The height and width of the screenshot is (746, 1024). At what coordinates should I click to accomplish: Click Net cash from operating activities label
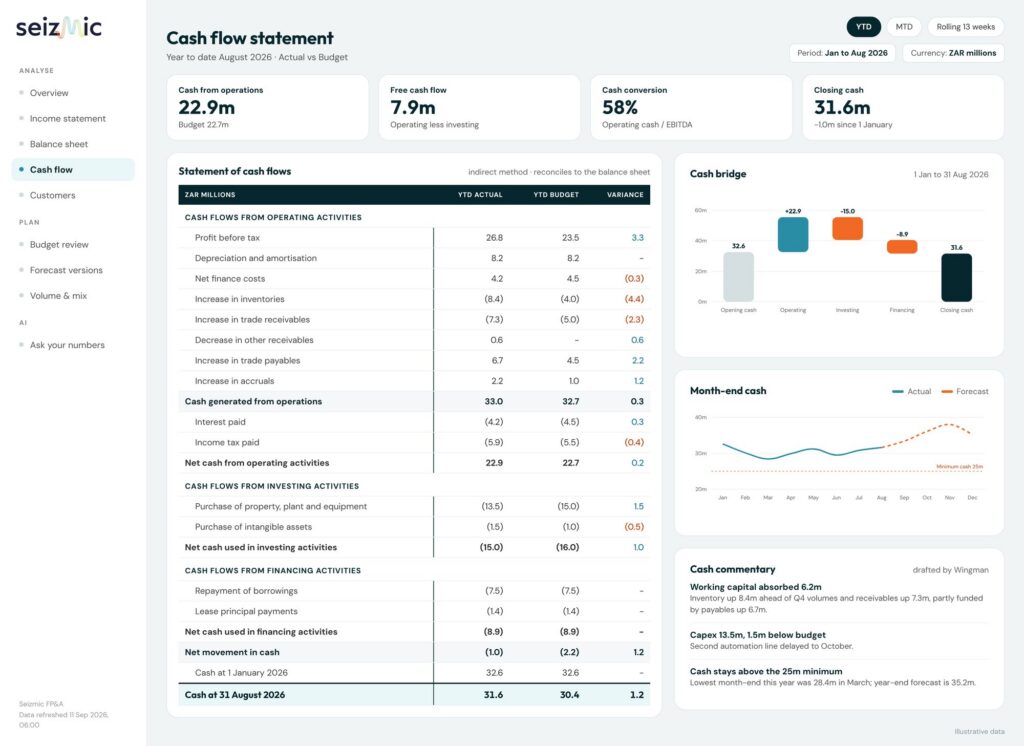(x=257, y=462)
